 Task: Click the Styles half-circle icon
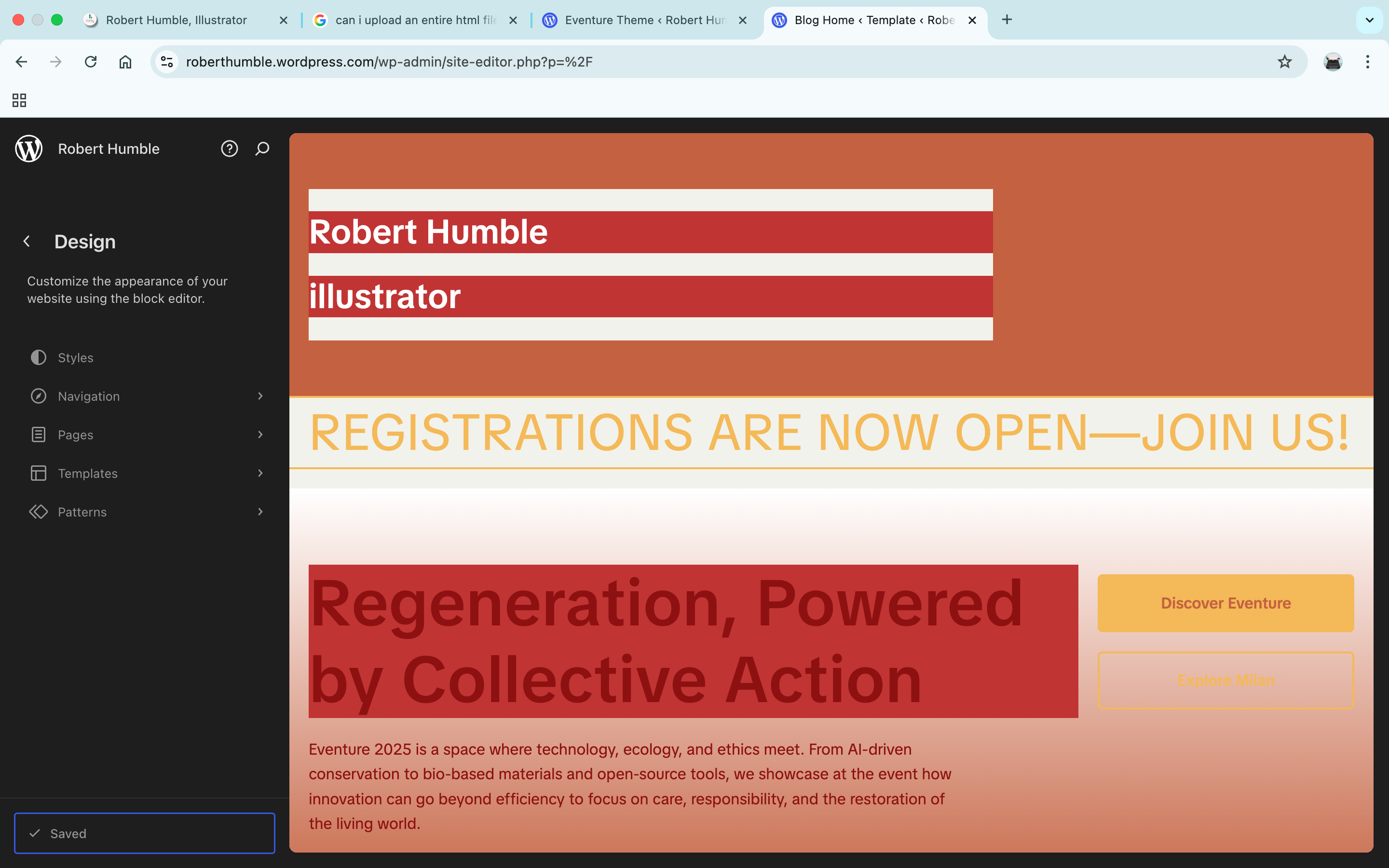pyautogui.click(x=39, y=357)
